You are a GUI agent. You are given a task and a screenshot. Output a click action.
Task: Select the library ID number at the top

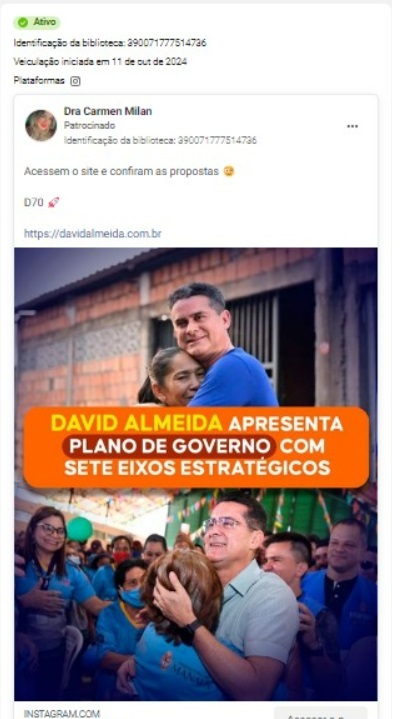pos(166,43)
